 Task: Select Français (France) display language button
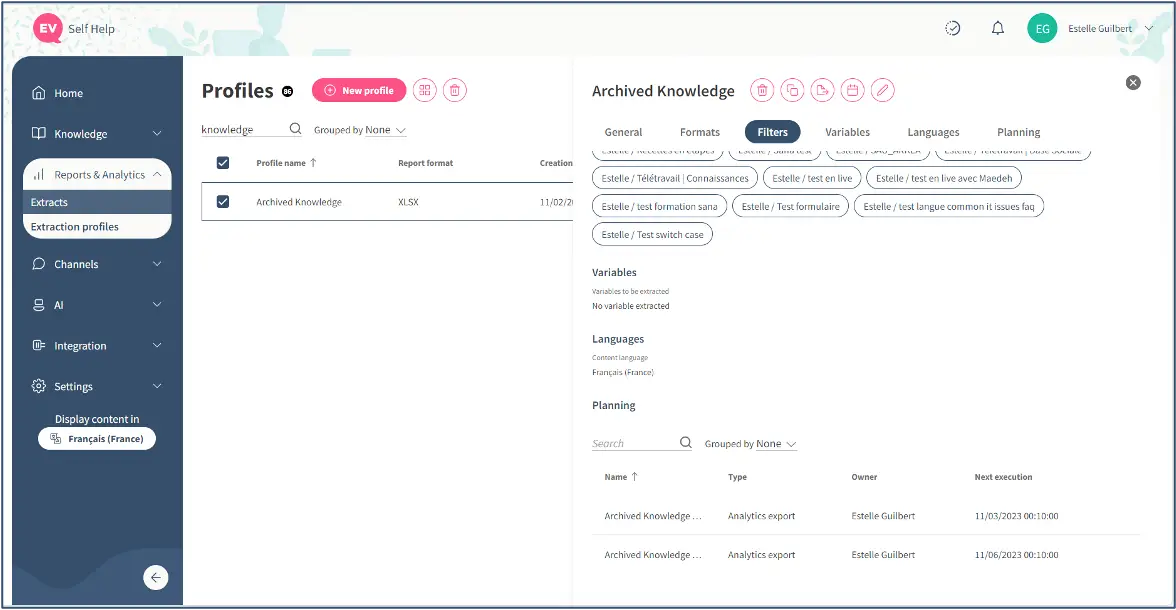click(97, 439)
